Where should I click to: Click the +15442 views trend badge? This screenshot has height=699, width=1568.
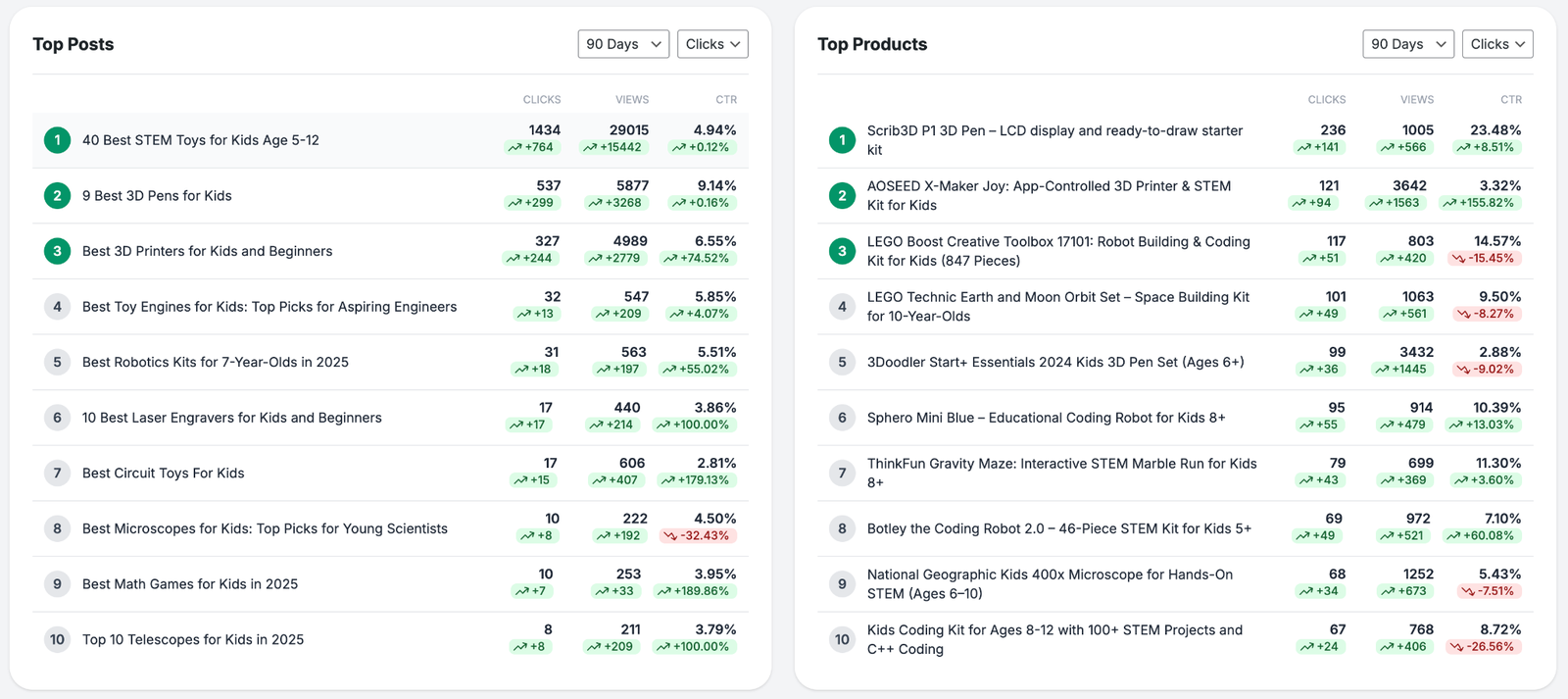coord(612,148)
